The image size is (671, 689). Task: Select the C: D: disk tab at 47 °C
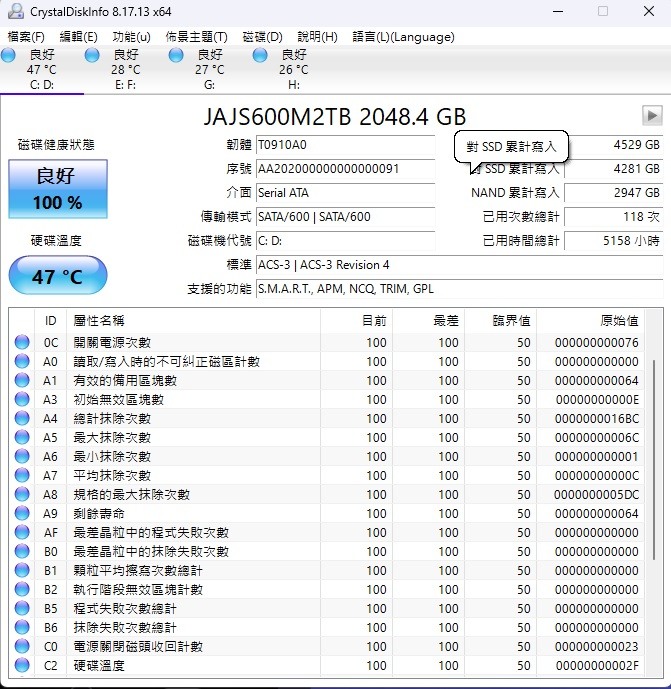42,69
